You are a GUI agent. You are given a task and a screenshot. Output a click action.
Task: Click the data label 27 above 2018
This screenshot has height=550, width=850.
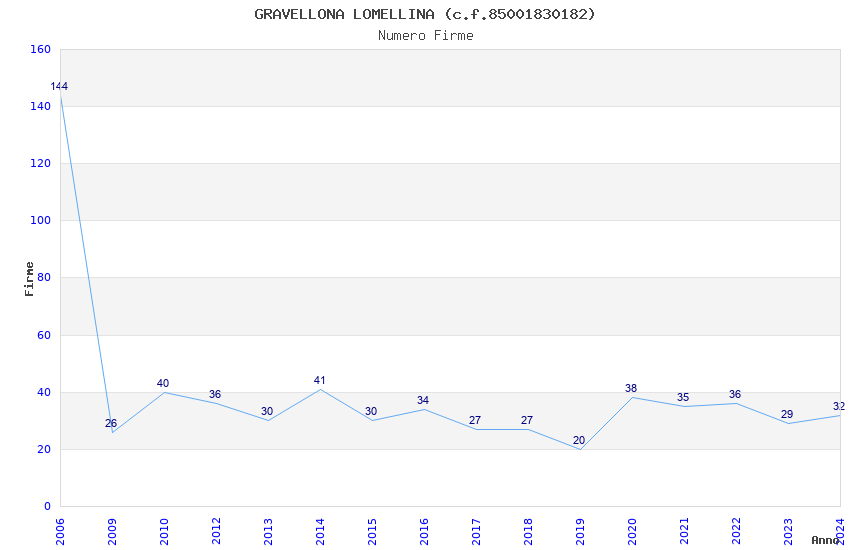(527, 420)
